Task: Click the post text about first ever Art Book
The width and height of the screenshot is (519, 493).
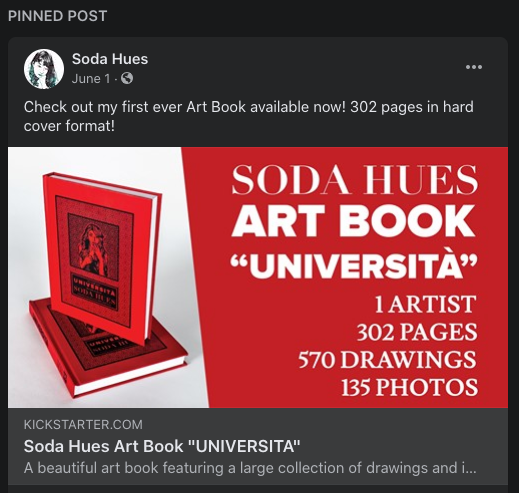Action: coord(249,116)
